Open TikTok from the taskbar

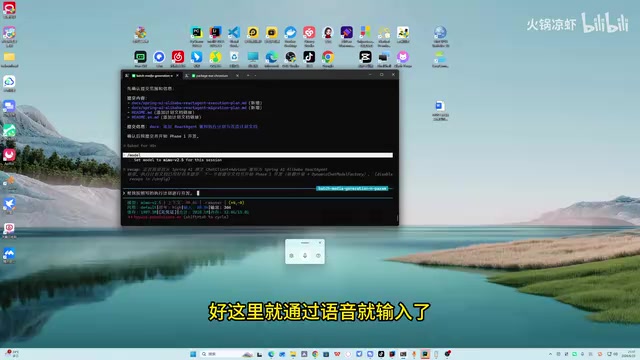pyautogui.click(x=381, y=354)
